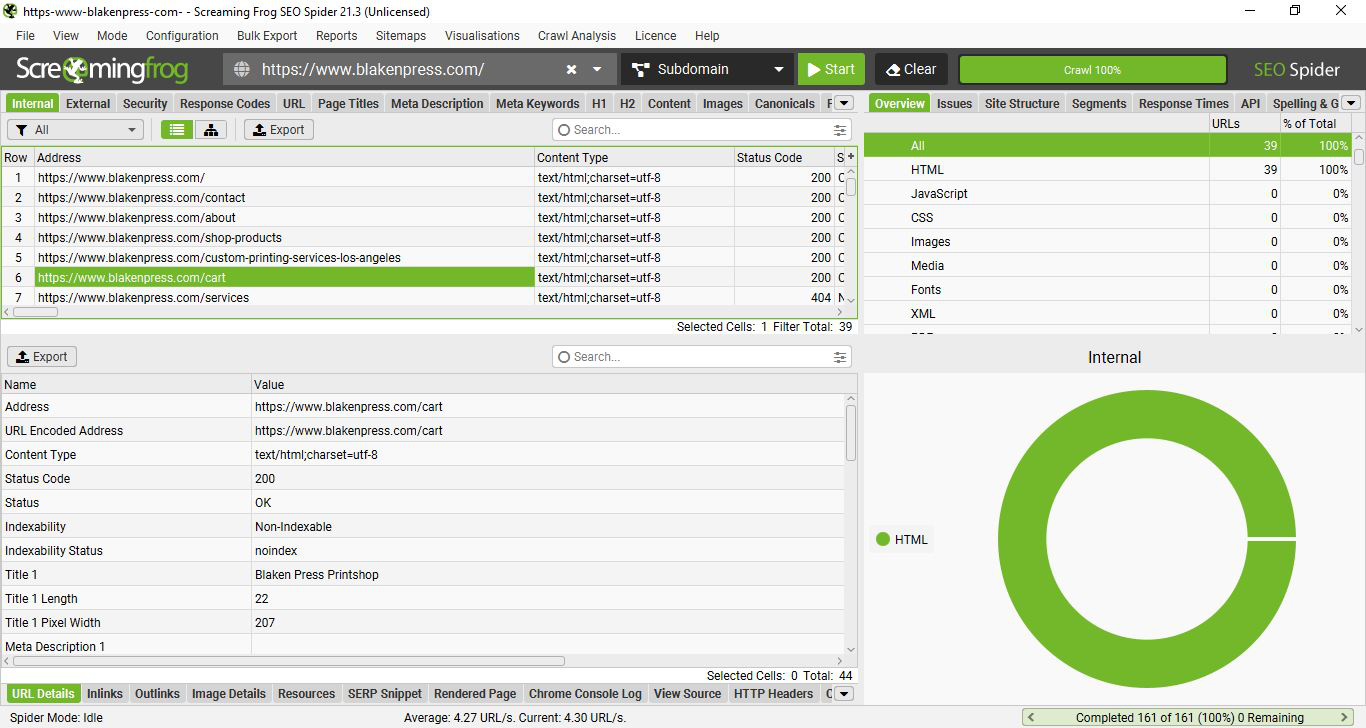The image size is (1366, 728).
Task: Add columns with the plus icon
Action: point(851,157)
